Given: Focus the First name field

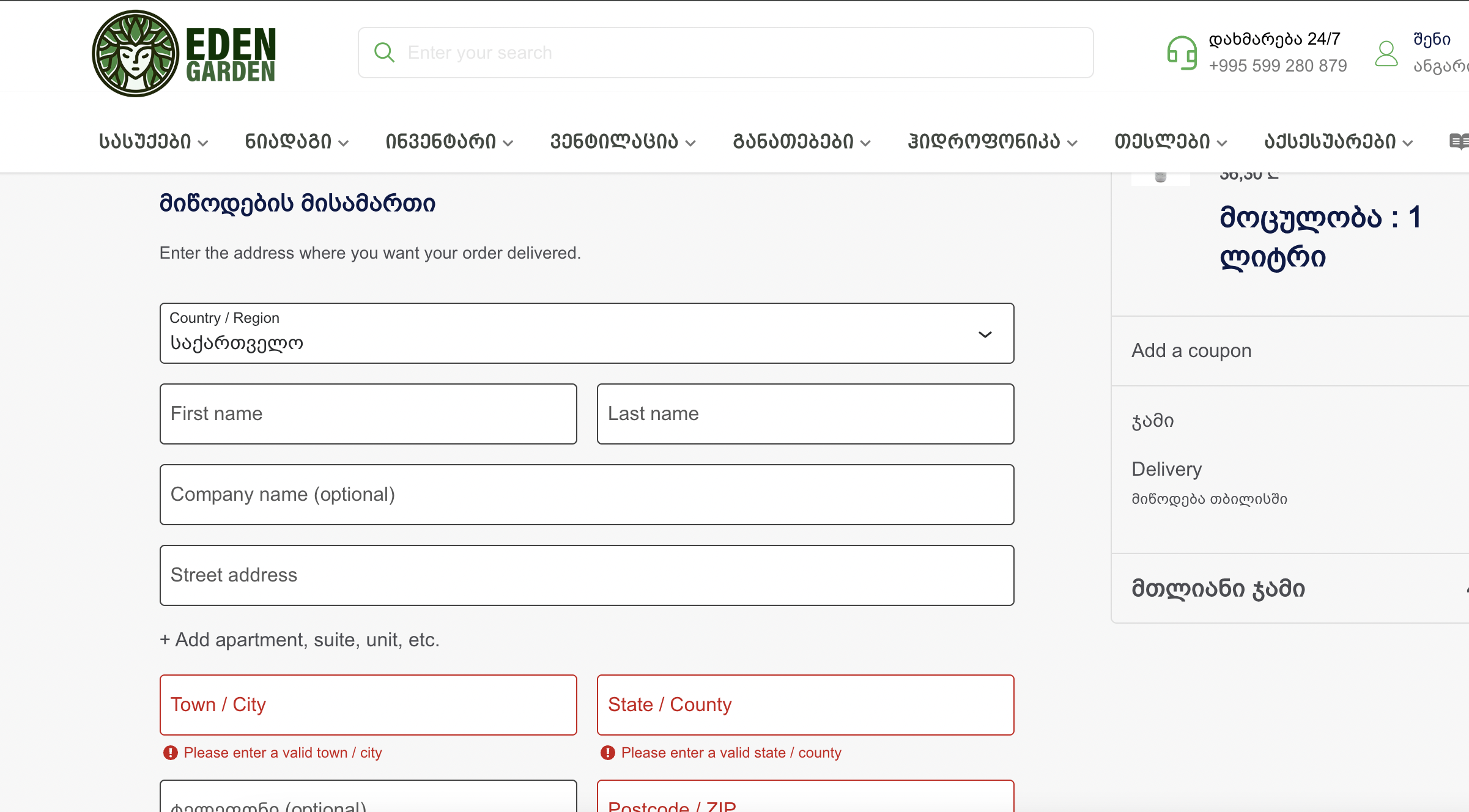Looking at the screenshot, I should [x=368, y=414].
